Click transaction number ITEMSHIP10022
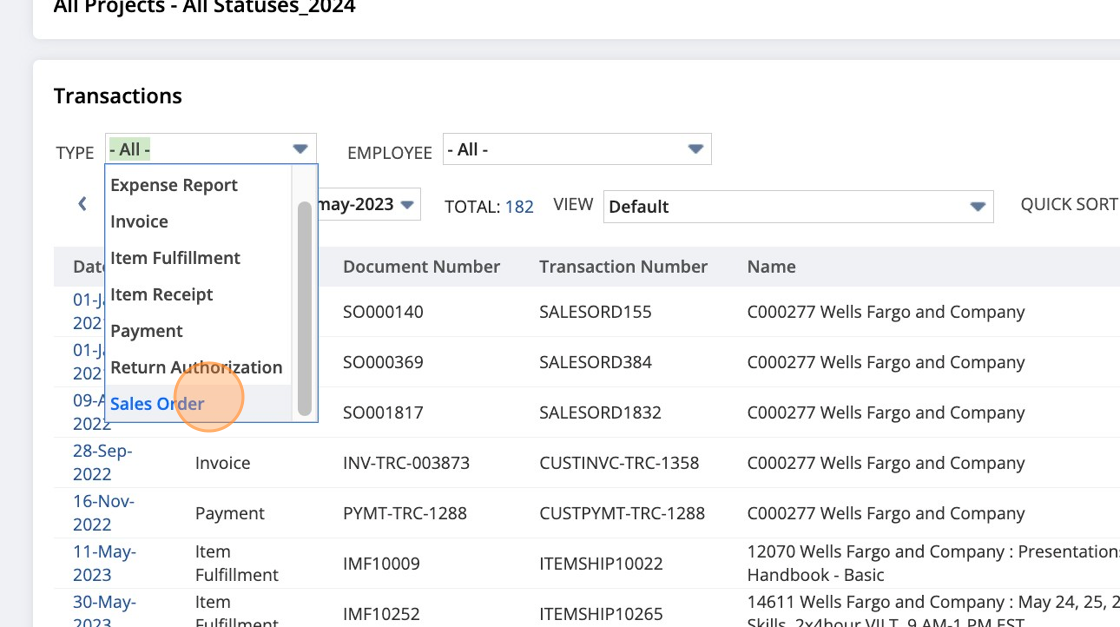Viewport: 1120px width, 627px height. click(x=601, y=564)
